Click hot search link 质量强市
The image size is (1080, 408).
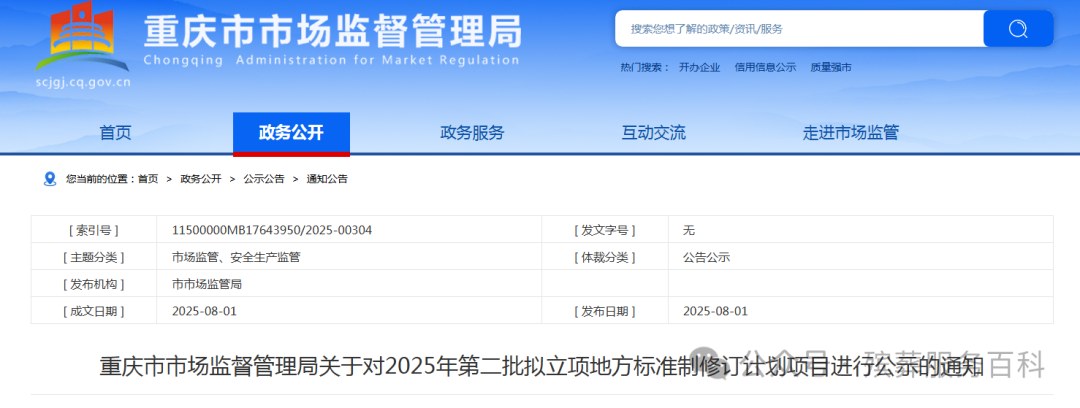(831, 68)
